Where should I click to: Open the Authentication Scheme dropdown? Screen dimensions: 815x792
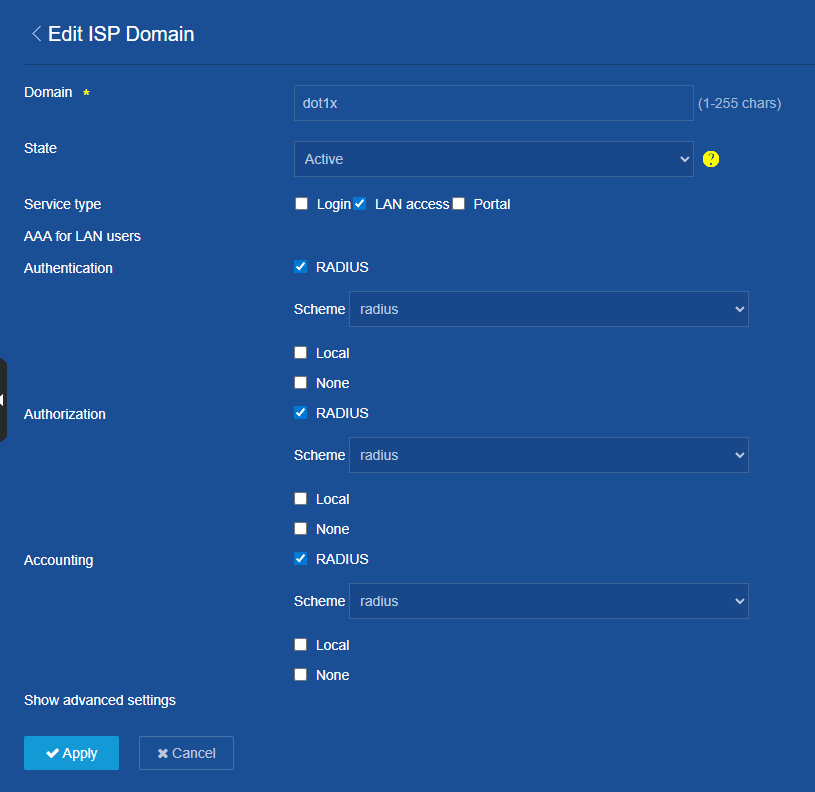(548, 309)
